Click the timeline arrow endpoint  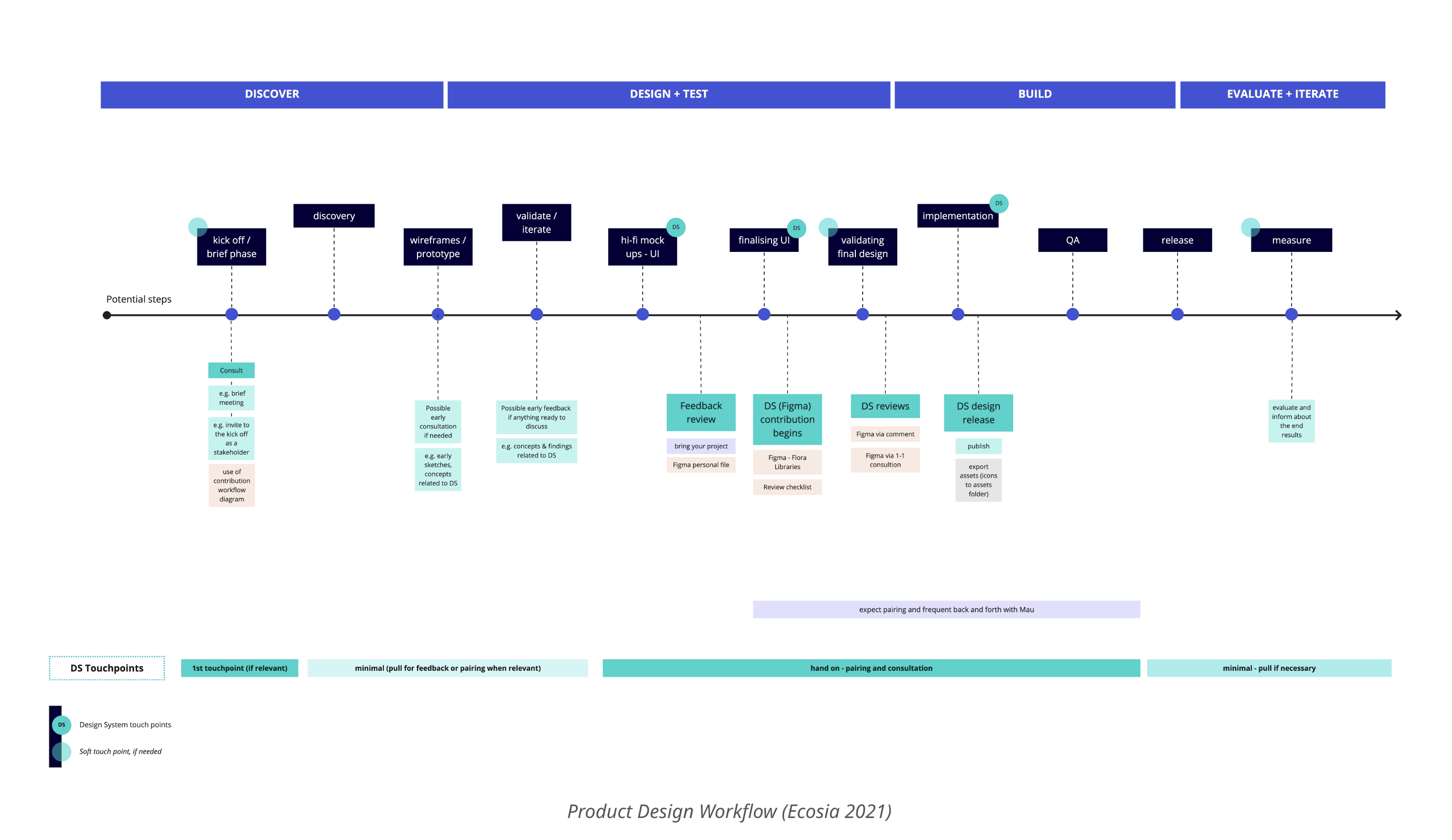pyautogui.click(x=1397, y=314)
